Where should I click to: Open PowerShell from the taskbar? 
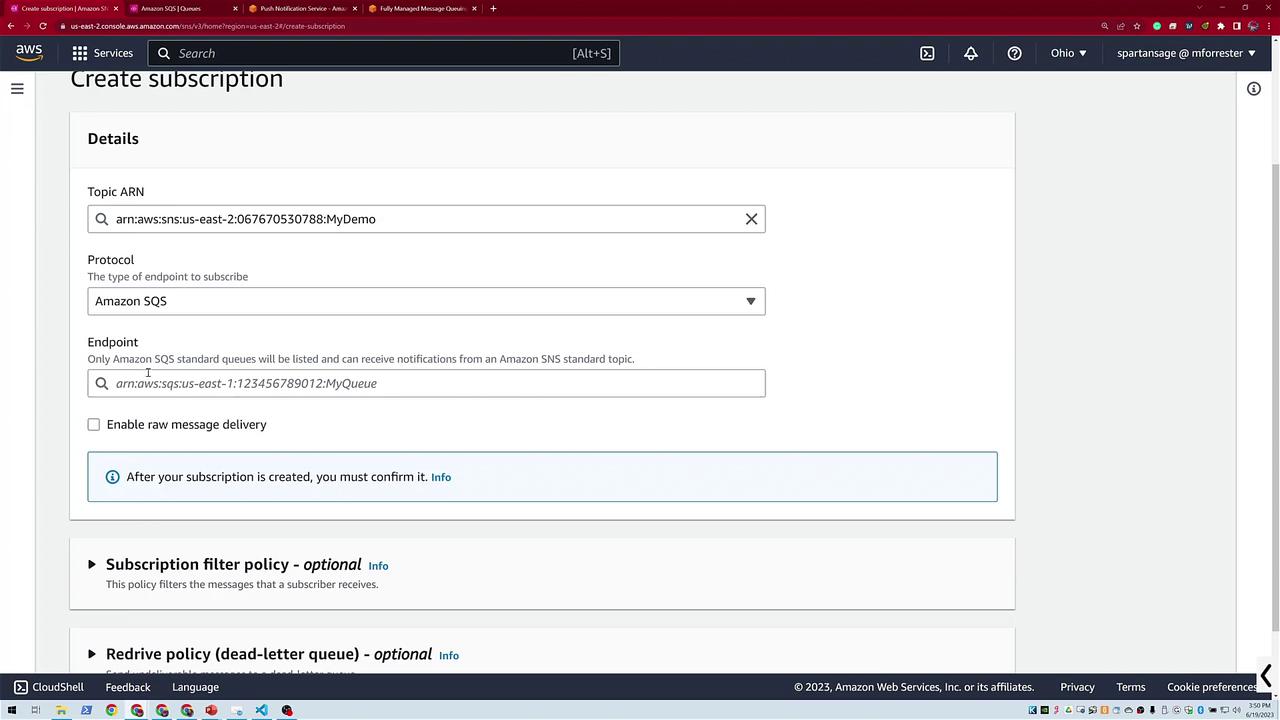86,711
